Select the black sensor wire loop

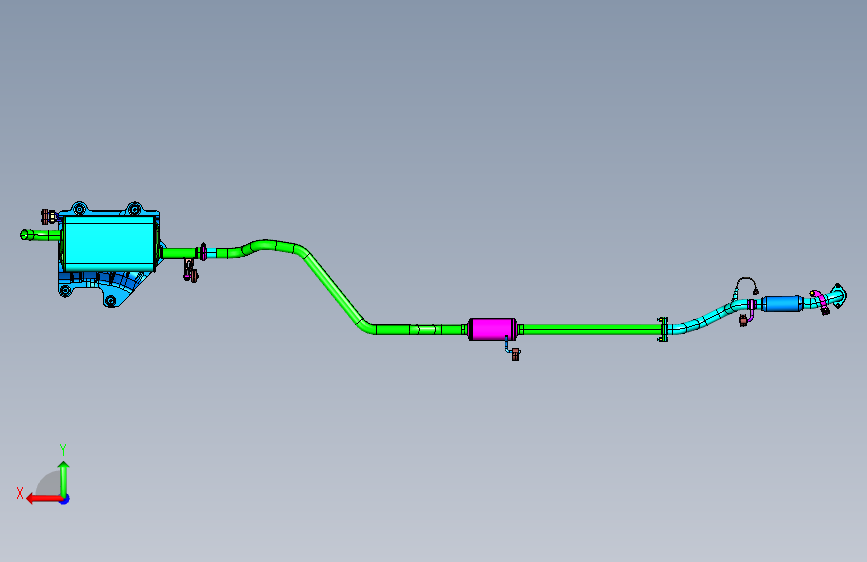pos(746,285)
